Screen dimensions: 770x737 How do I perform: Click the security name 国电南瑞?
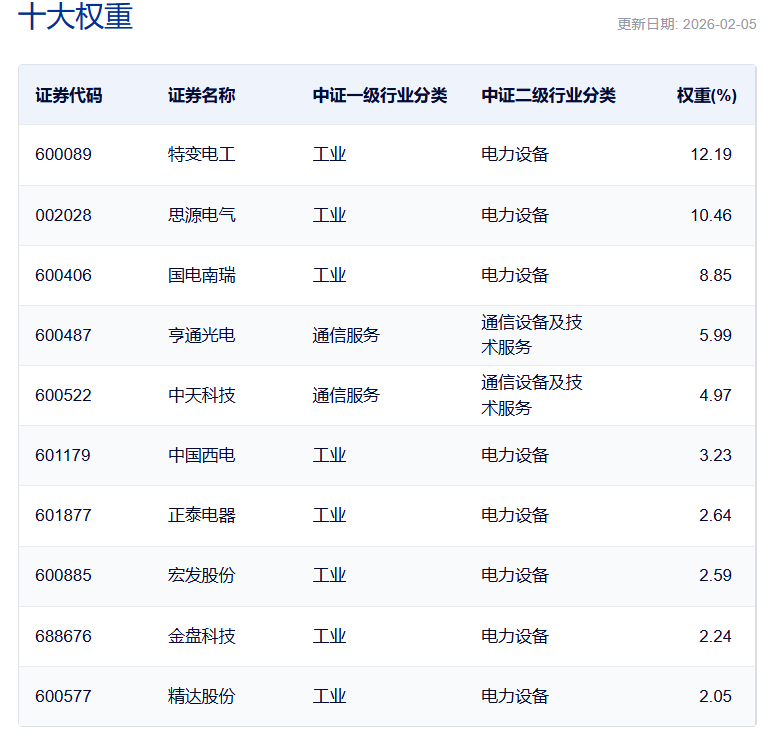point(201,275)
